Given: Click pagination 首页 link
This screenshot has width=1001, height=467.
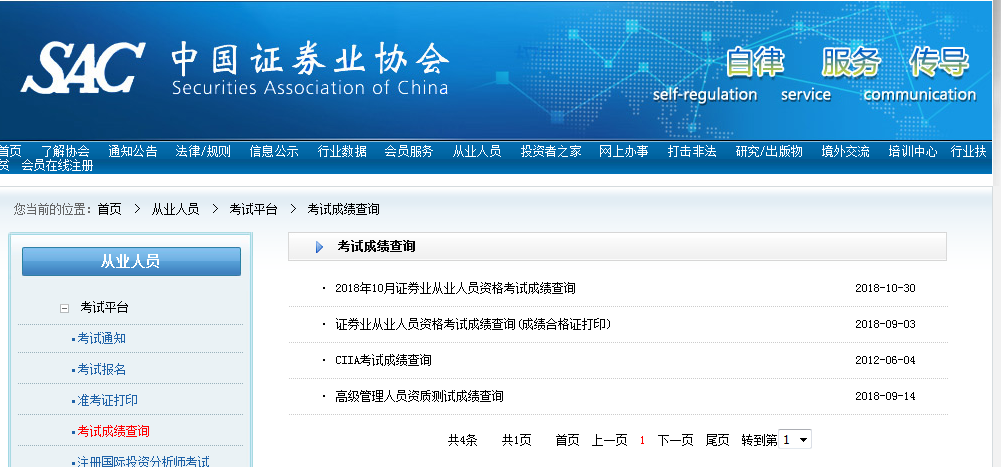Looking at the screenshot, I should (568, 440).
